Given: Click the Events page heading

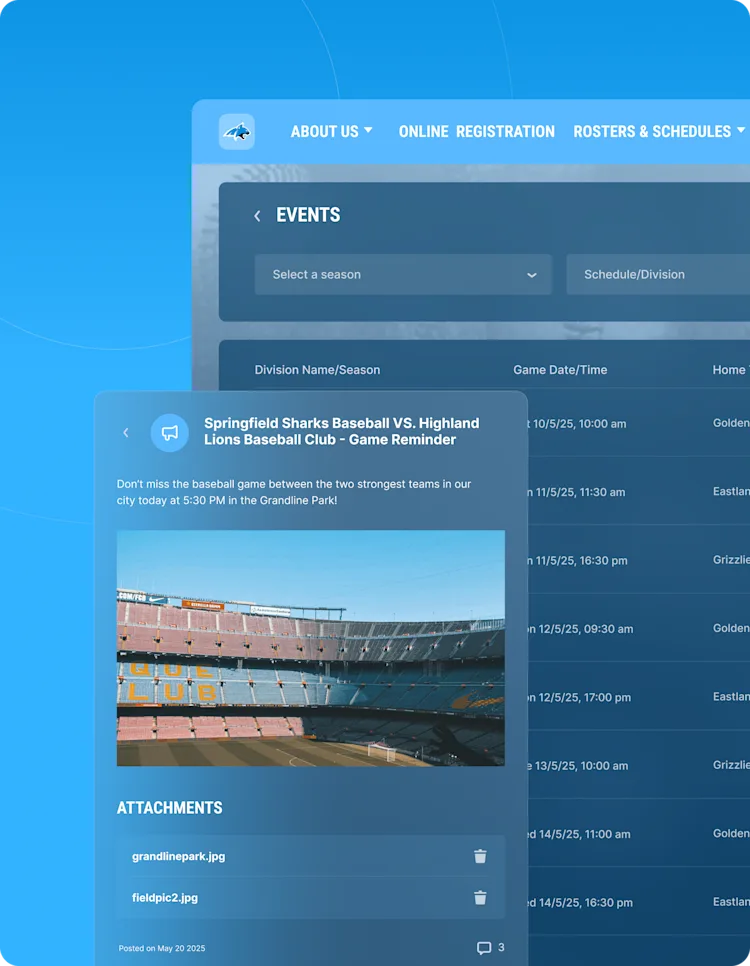Looking at the screenshot, I should pyautogui.click(x=308, y=215).
